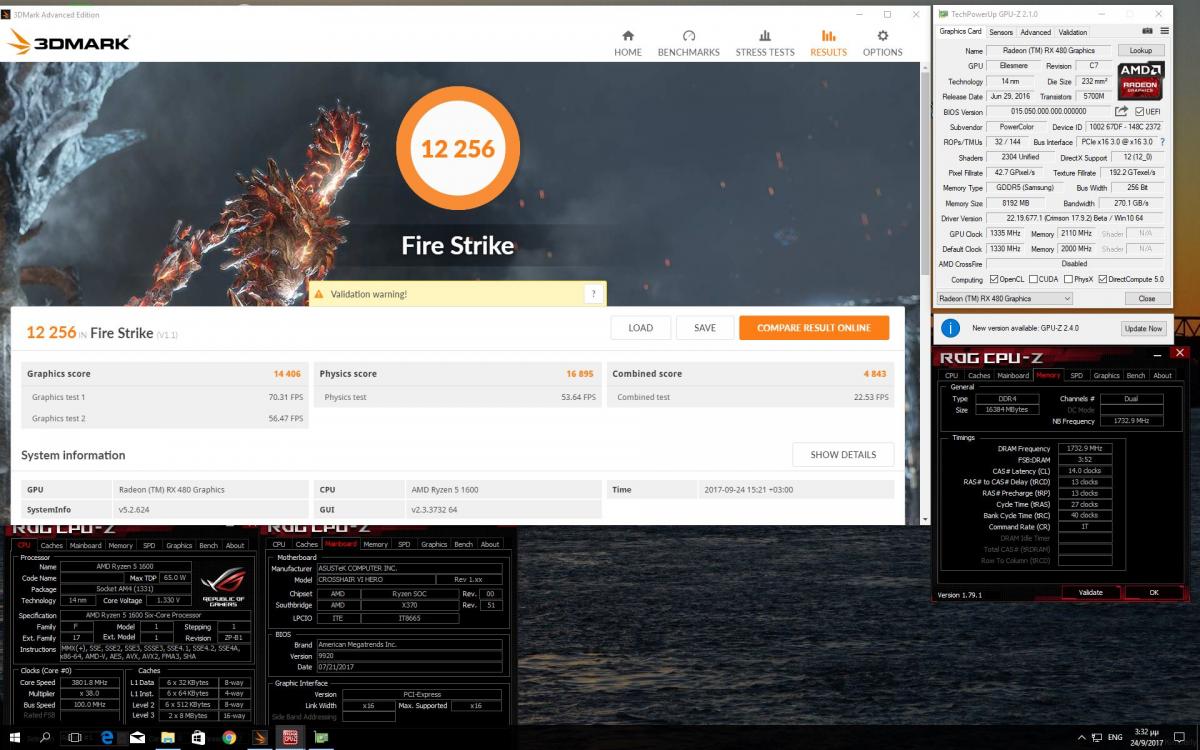1200x750 pixels.
Task: Click the taskbar clock showing 3:32
Action: point(1147,737)
